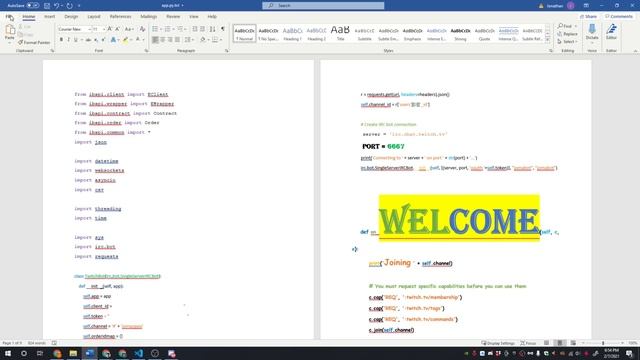Viewport: 640px width, 360px height.
Task: Justify the paragraph text
Action: pyautogui.click(x=177, y=40)
